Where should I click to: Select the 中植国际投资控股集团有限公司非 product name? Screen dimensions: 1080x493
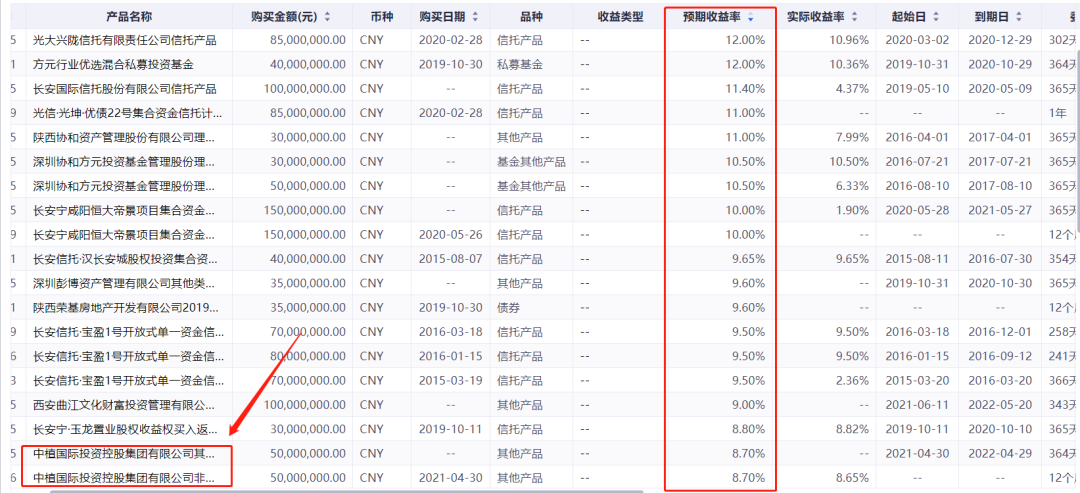[124, 478]
